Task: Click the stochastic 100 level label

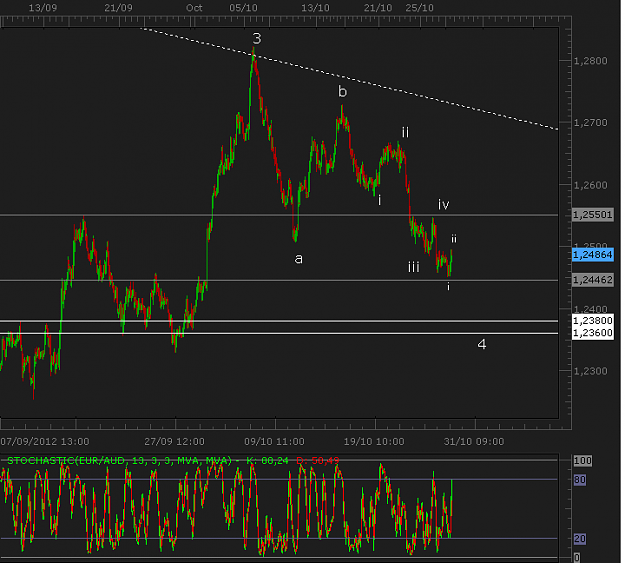Action: tap(583, 461)
